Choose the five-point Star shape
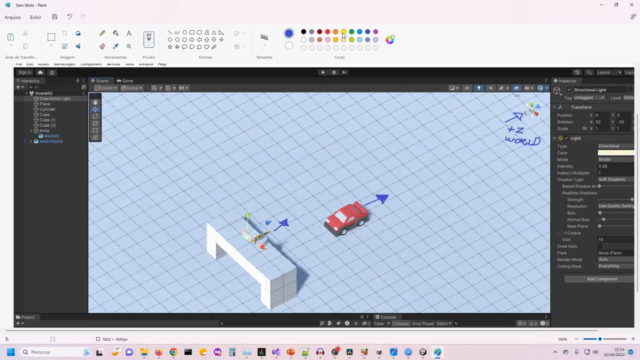 tap(170, 47)
